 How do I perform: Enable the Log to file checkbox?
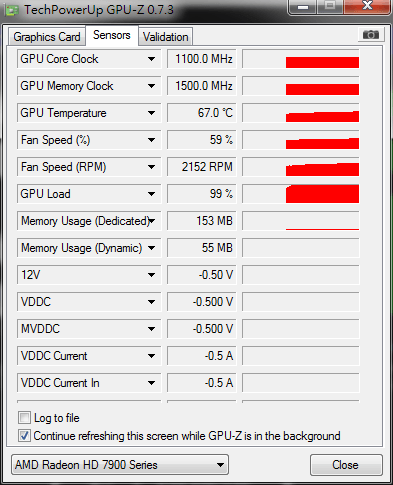[x=24, y=418]
